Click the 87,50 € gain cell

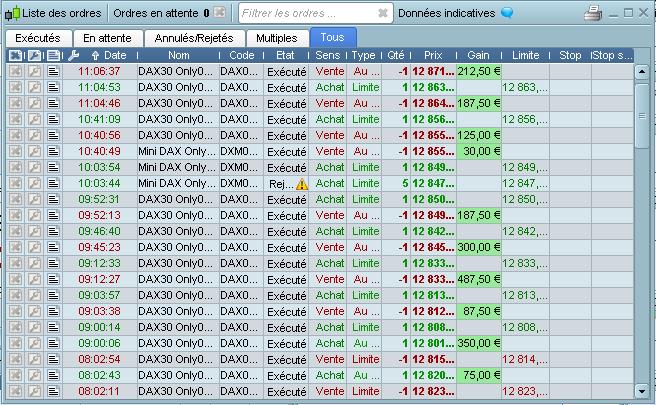(479, 311)
